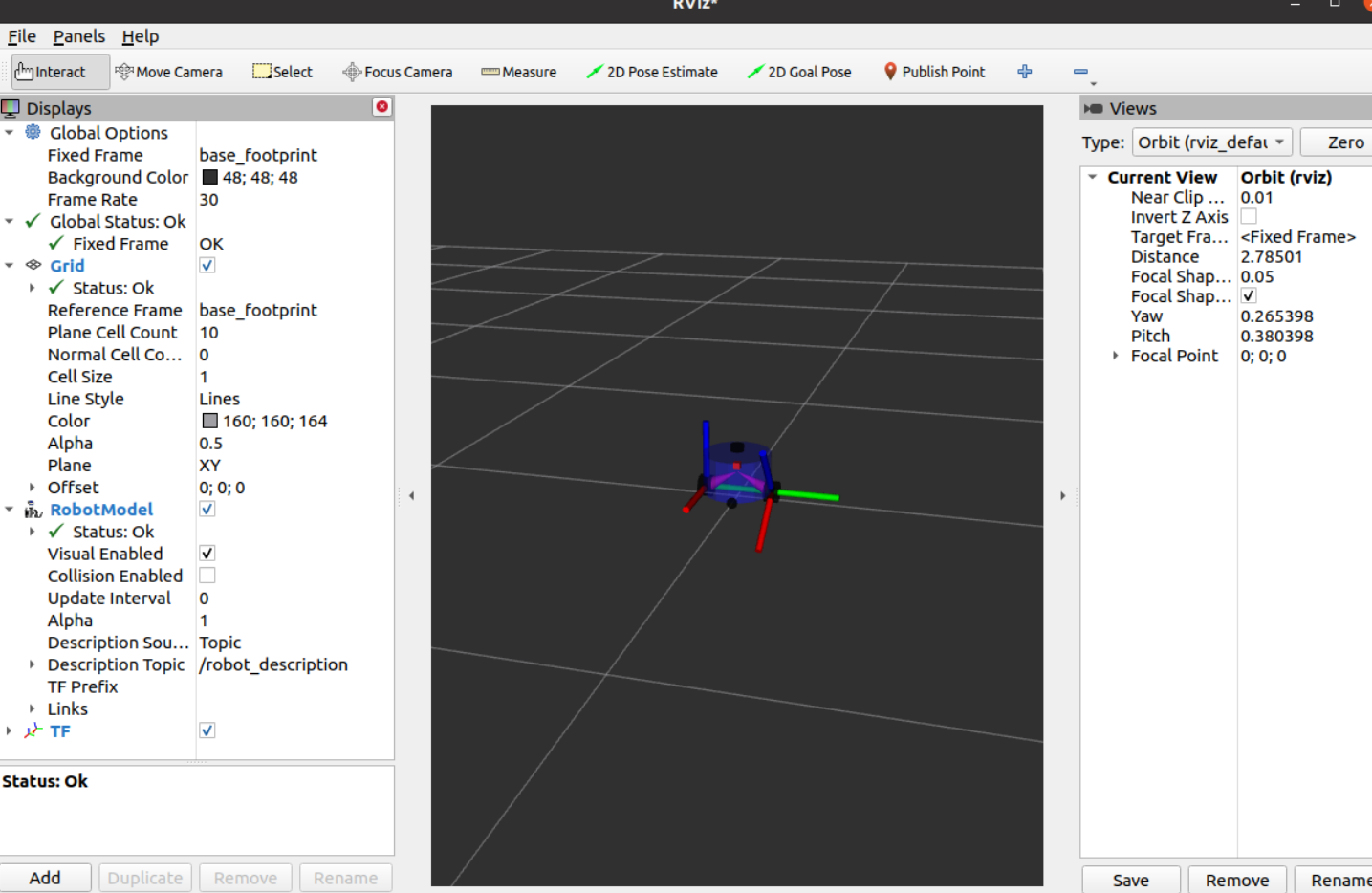Toggle the TF display checkbox
1372x893 pixels.
pyautogui.click(x=207, y=730)
